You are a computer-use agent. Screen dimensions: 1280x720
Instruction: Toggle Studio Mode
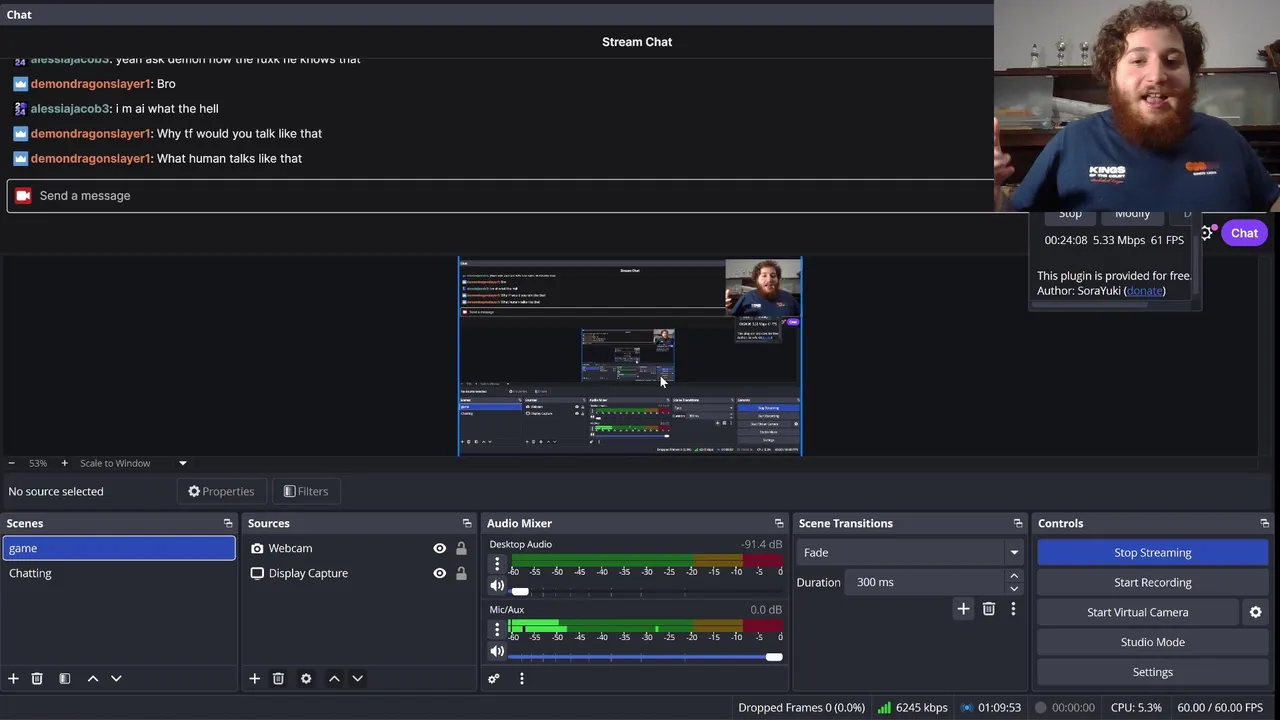click(x=1152, y=642)
